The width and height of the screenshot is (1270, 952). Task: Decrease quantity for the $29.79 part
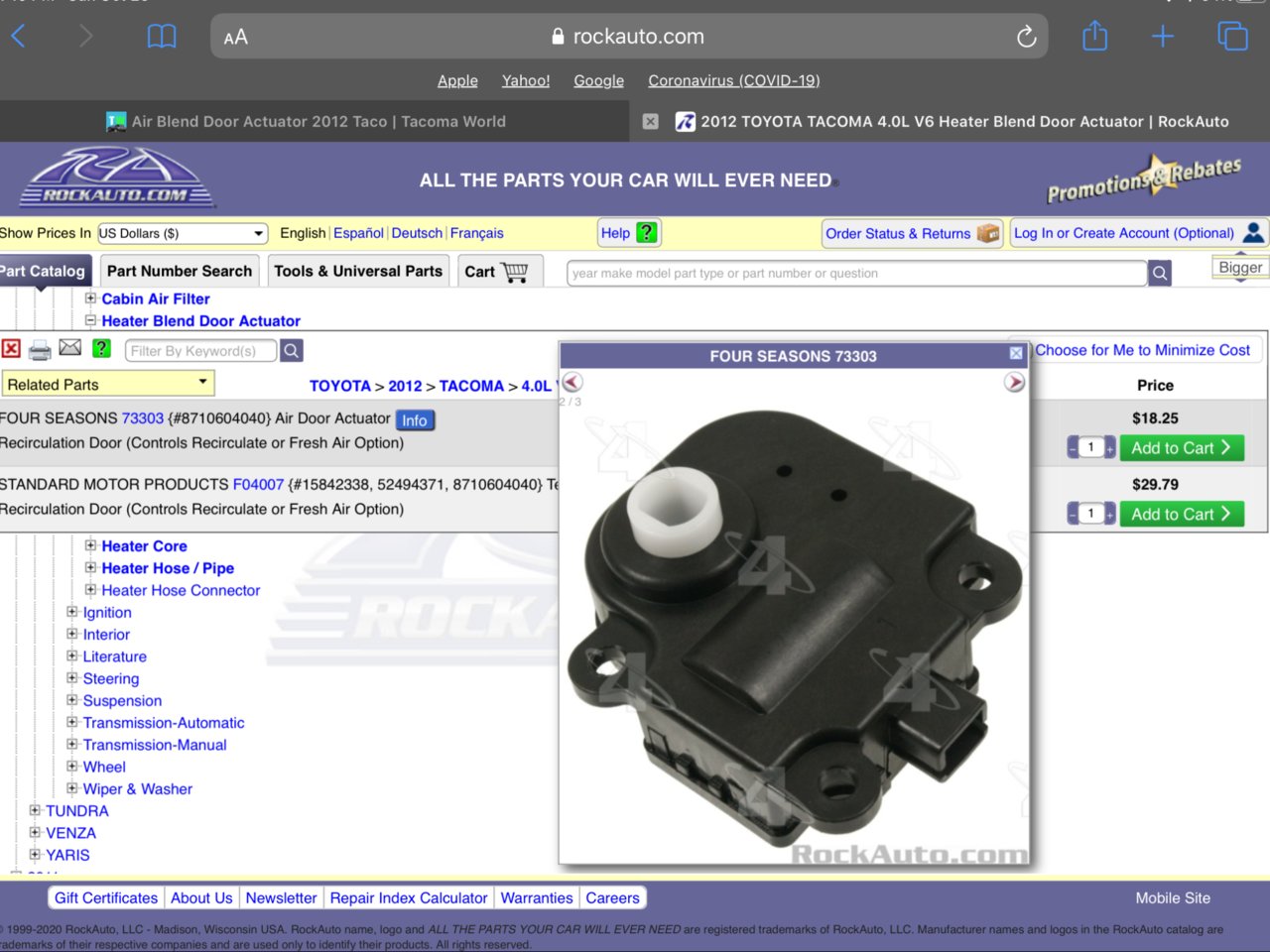click(1073, 513)
